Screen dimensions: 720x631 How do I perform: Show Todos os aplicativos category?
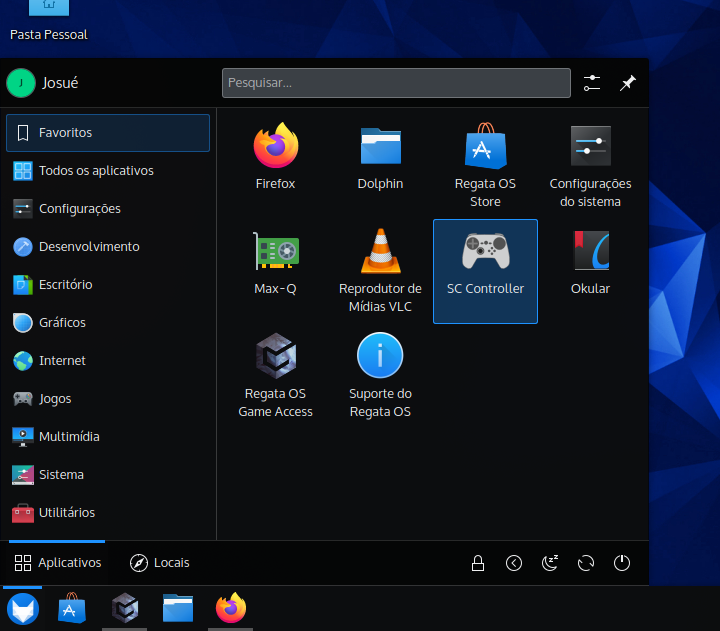[108, 171]
